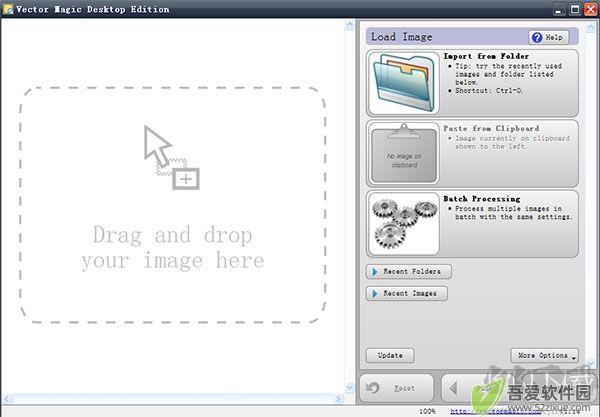Click the Import from Folder heading
The width and height of the screenshot is (600, 417).
pos(486,56)
